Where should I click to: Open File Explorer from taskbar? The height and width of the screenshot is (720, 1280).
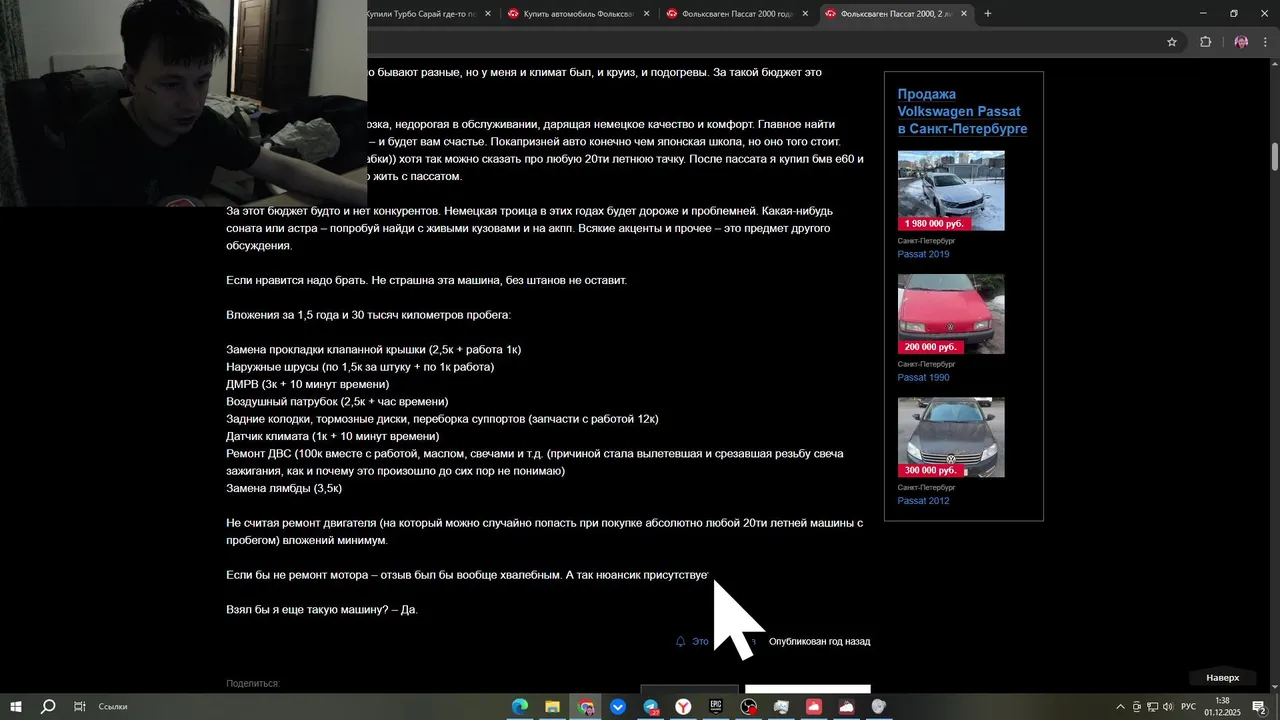[x=552, y=707]
